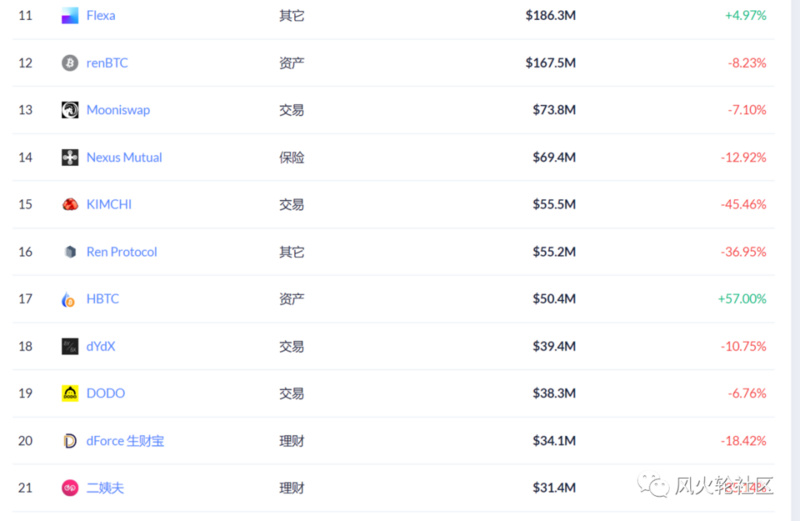Click the pink 二姨夫 logo icon

[70, 488]
